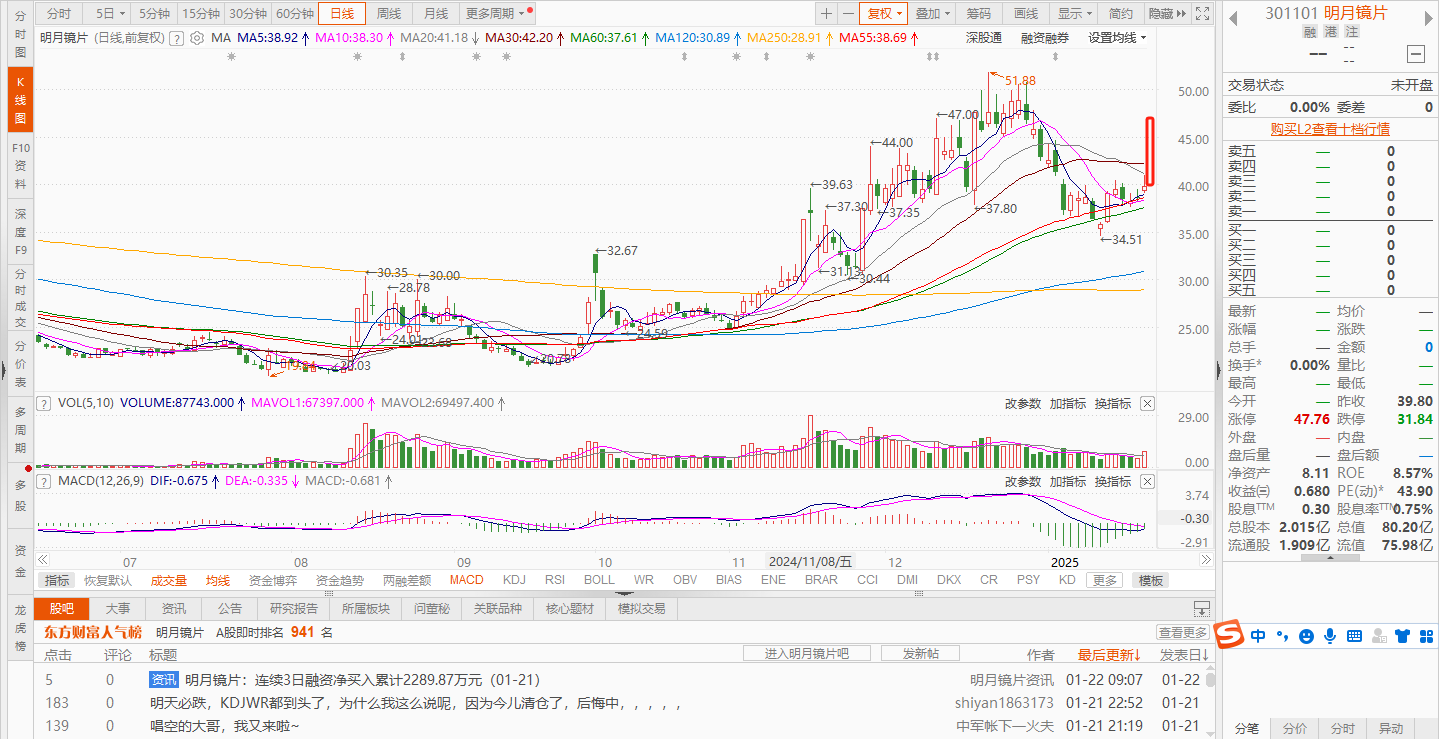This screenshot has width=1439, height=739.
Task: Click the Sogou input method logo
Action: click(x=1227, y=634)
